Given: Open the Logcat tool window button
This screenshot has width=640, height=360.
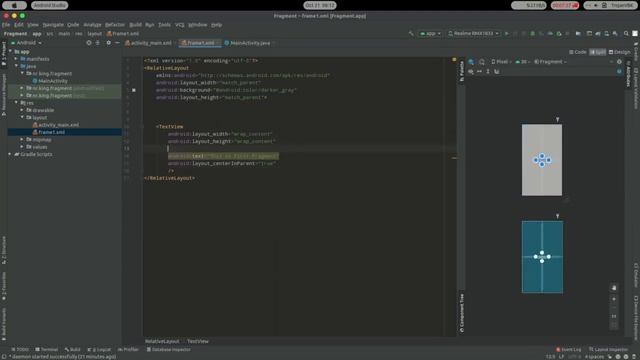Looking at the screenshot, I should tap(99, 350).
